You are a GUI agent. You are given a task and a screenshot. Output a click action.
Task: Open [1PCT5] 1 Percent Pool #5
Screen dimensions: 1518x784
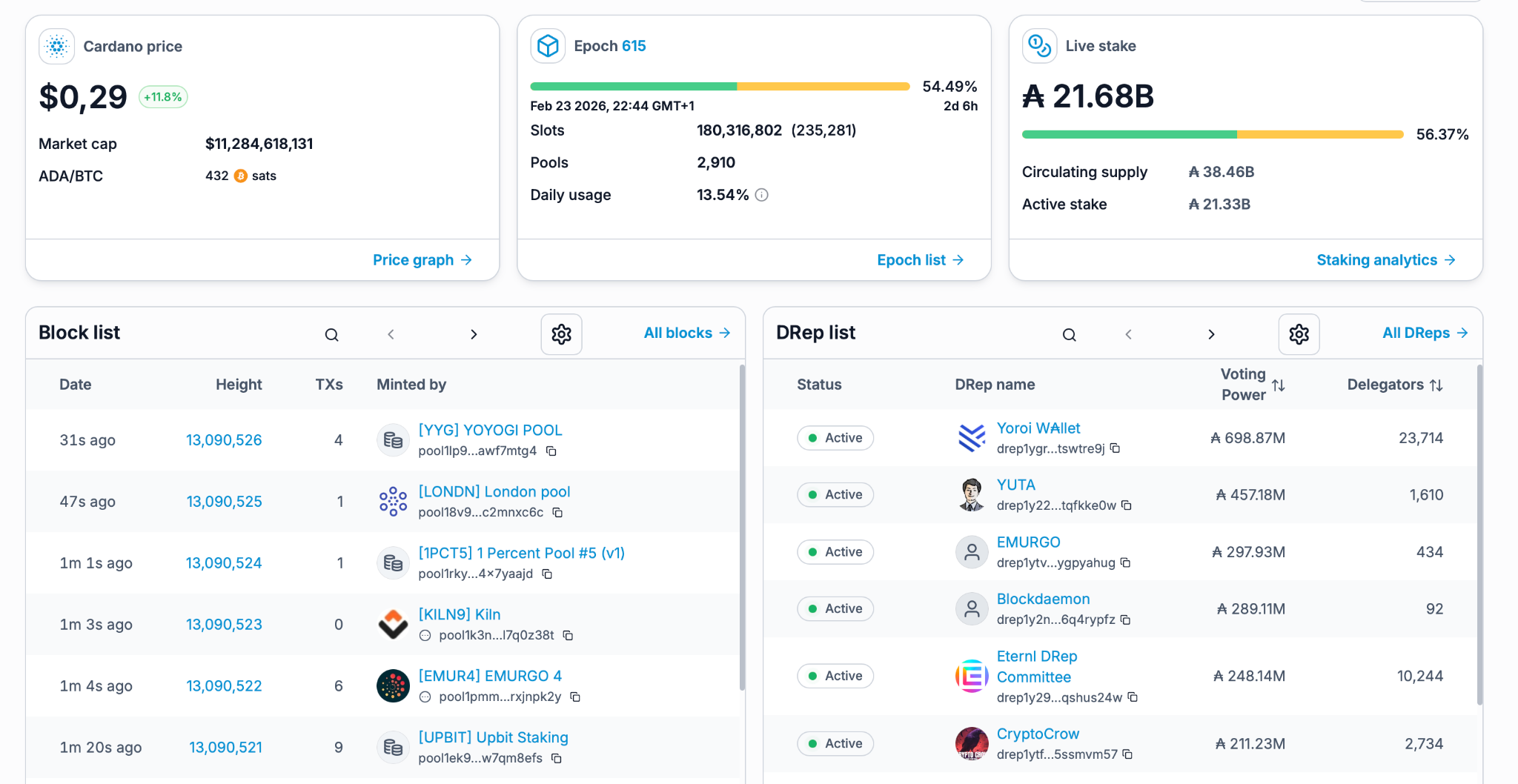click(522, 554)
